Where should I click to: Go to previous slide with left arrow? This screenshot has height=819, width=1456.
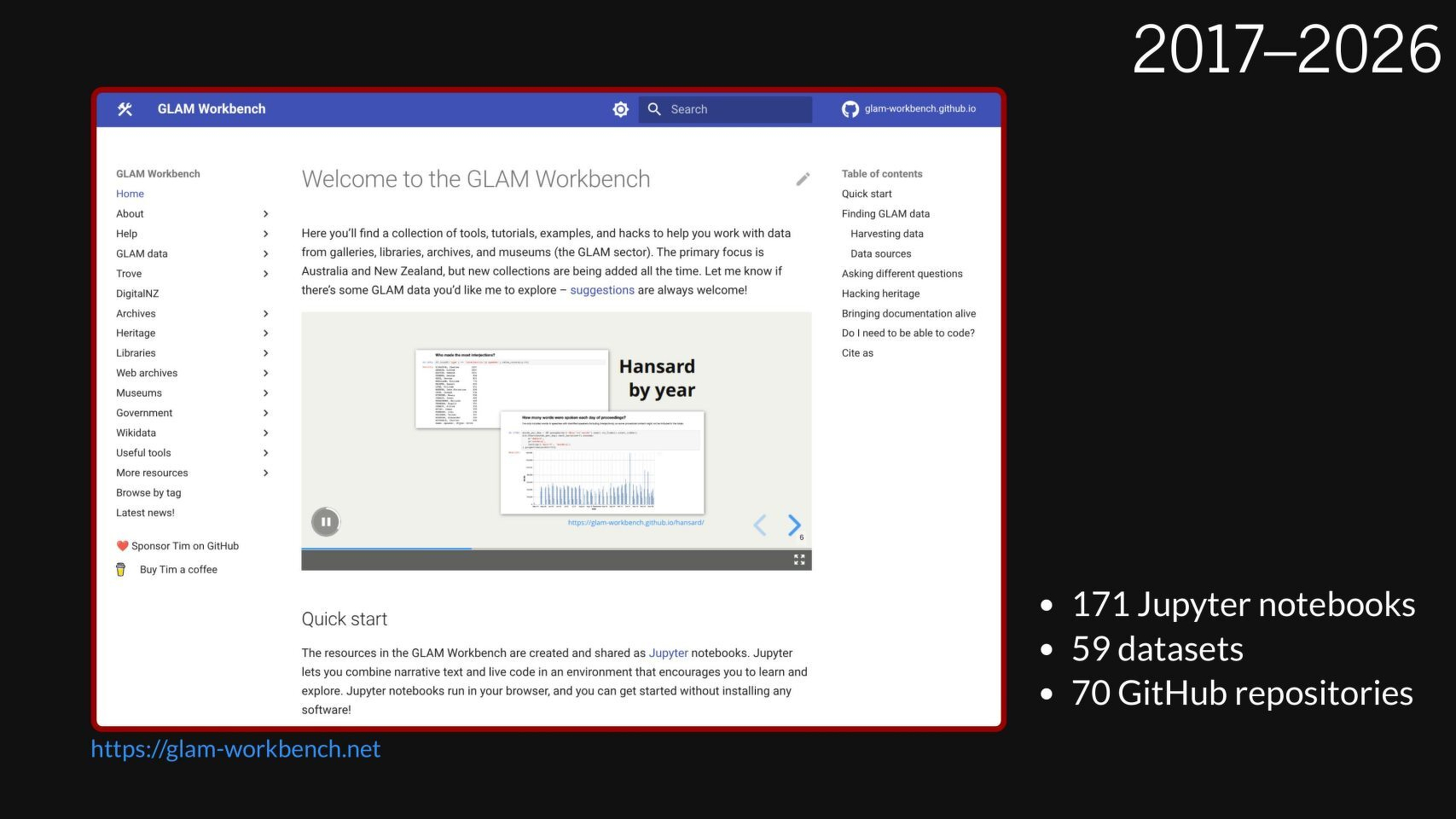click(x=760, y=525)
